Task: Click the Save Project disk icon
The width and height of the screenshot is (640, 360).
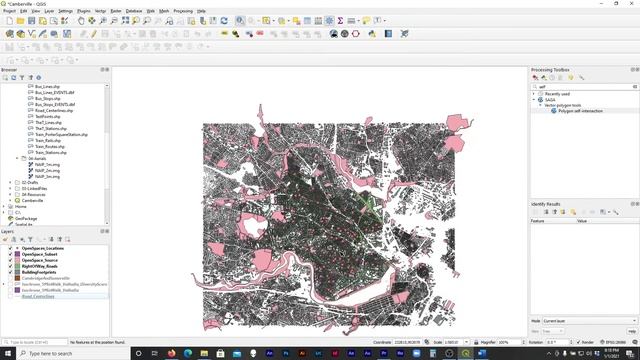Action: pos(31,20)
